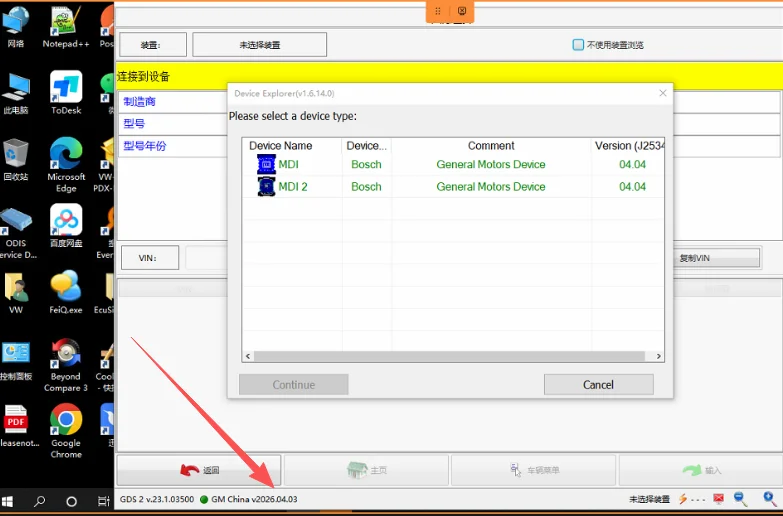Click the horizontal scrollbar thumb in device list
Screen dimensions: 783x516
coord(449,356)
